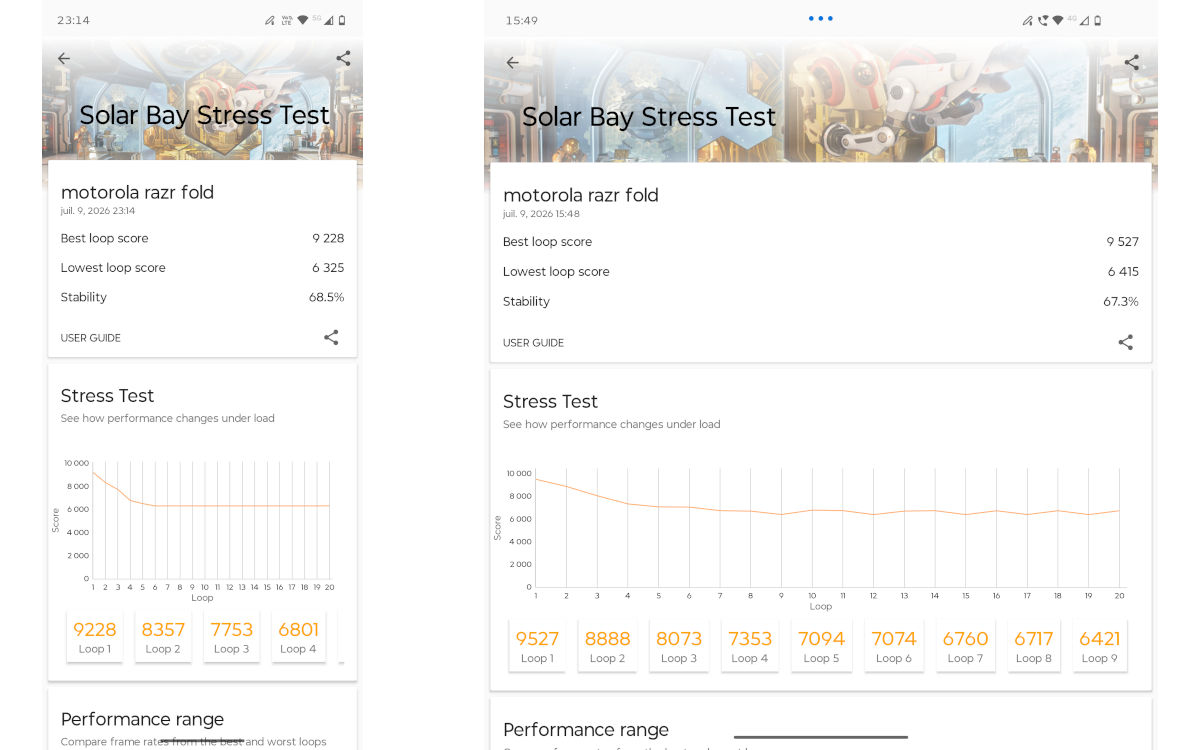Share the result card on the left screen
The image size is (1200, 750).
[x=331, y=338]
